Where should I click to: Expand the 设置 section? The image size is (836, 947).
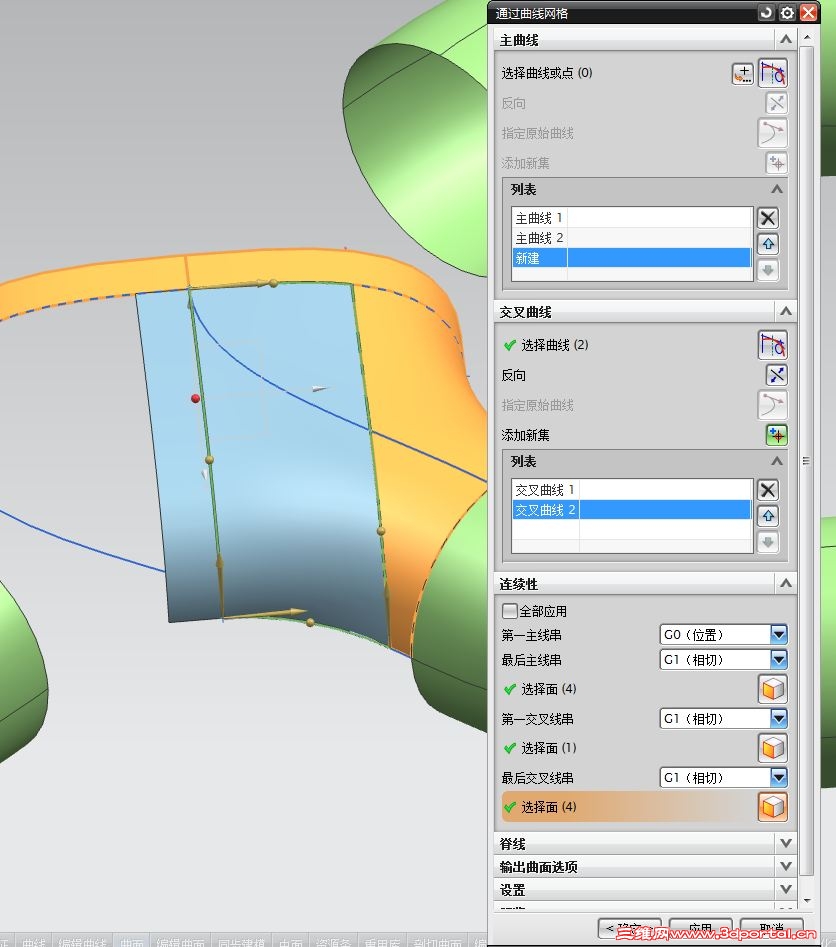pos(785,889)
